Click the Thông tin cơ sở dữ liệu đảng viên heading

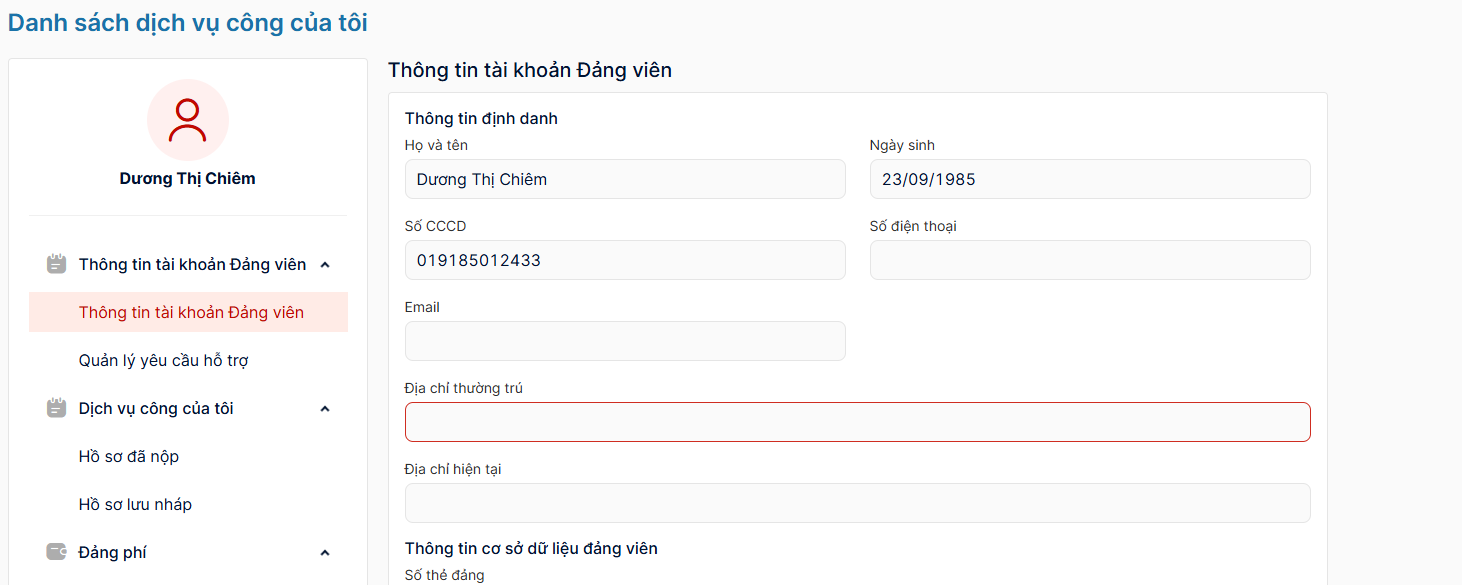tap(531, 548)
